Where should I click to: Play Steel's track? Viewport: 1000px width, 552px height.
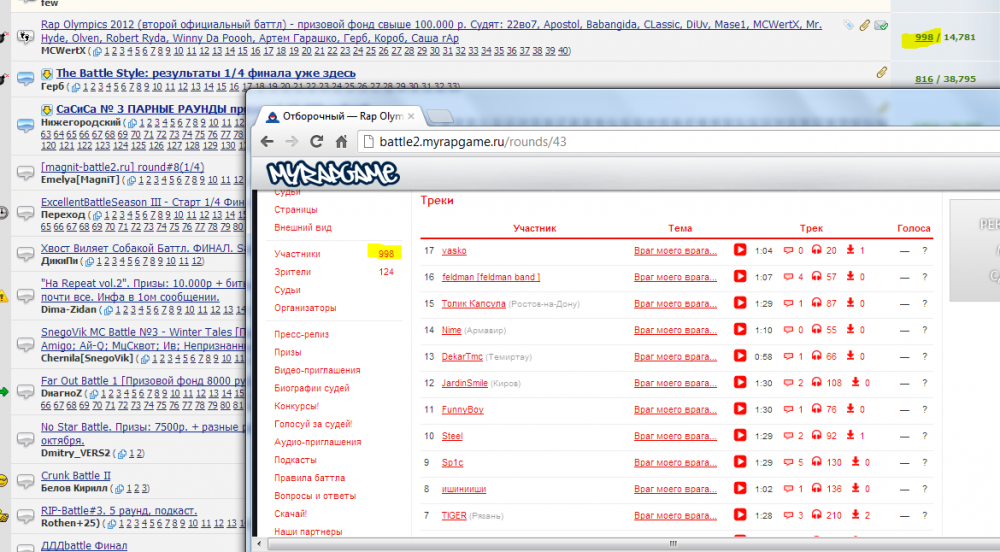[x=740, y=435]
